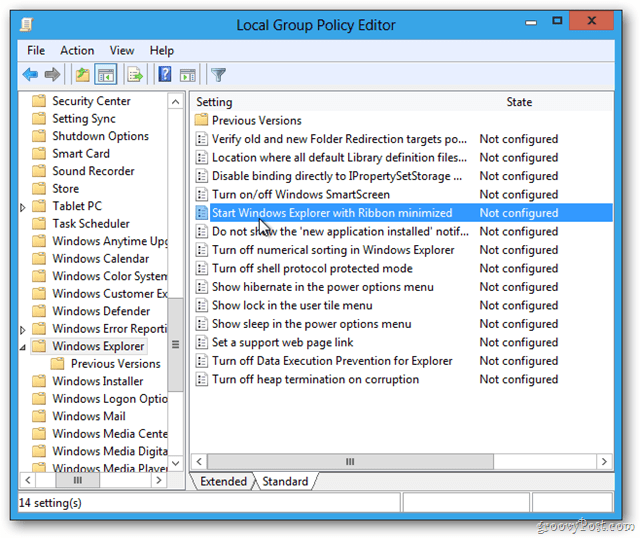640x538 pixels.
Task: Toggle the Show/Hide Console Tree icon
Action: click(106, 75)
